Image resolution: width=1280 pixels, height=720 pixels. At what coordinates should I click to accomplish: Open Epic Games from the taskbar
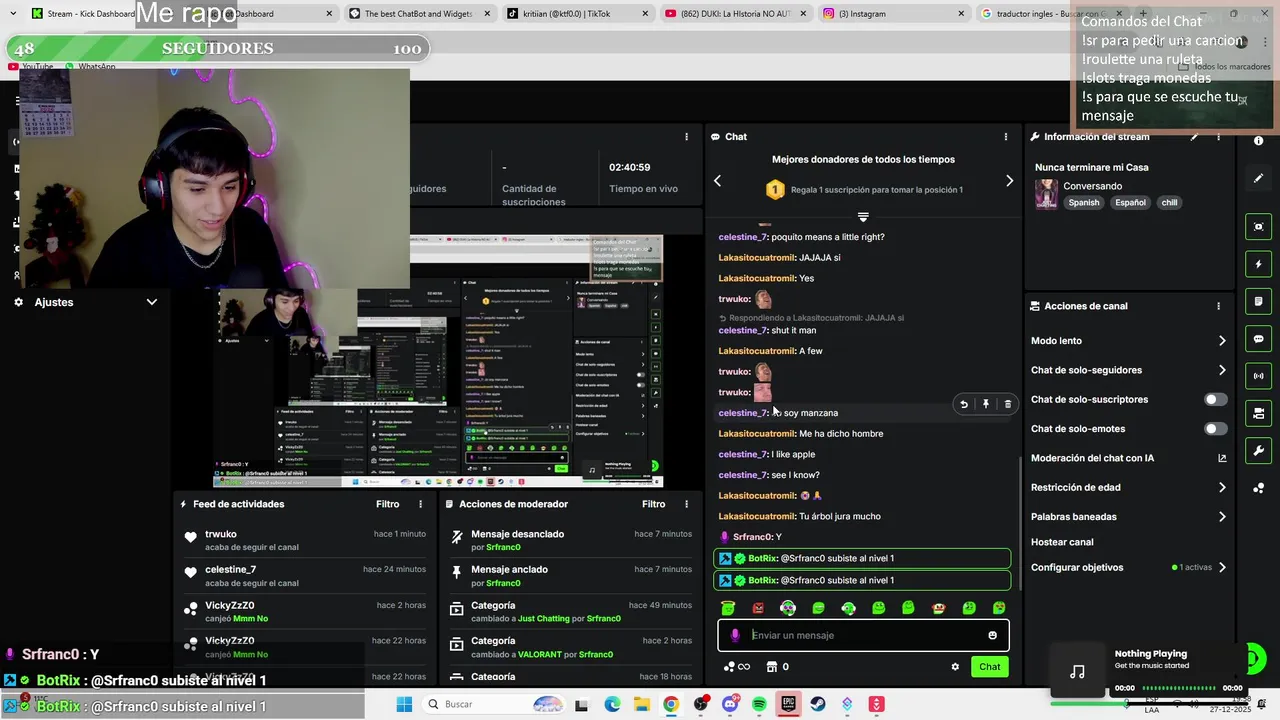[788, 705]
